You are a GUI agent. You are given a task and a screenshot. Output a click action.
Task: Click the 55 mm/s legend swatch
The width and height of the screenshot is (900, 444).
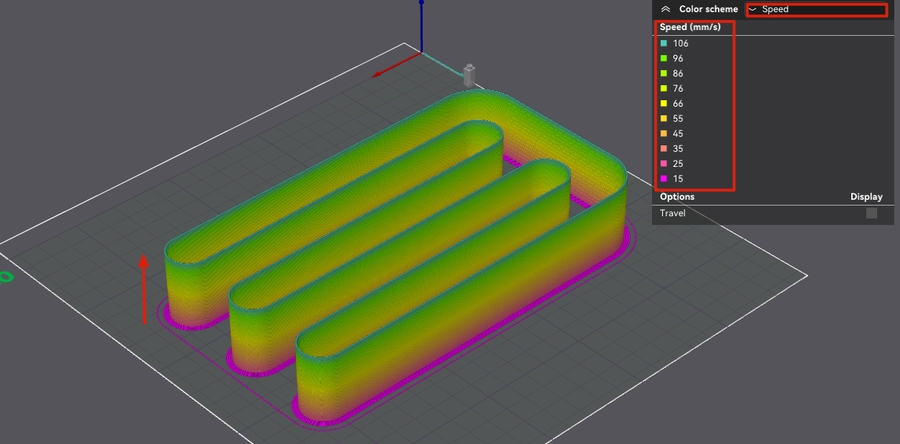(x=663, y=118)
